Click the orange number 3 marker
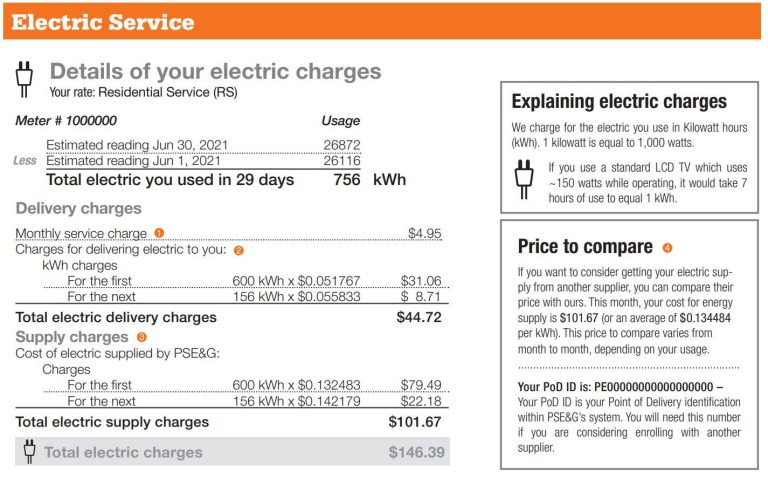Screen dimensions: 768x485 (141, 337)
